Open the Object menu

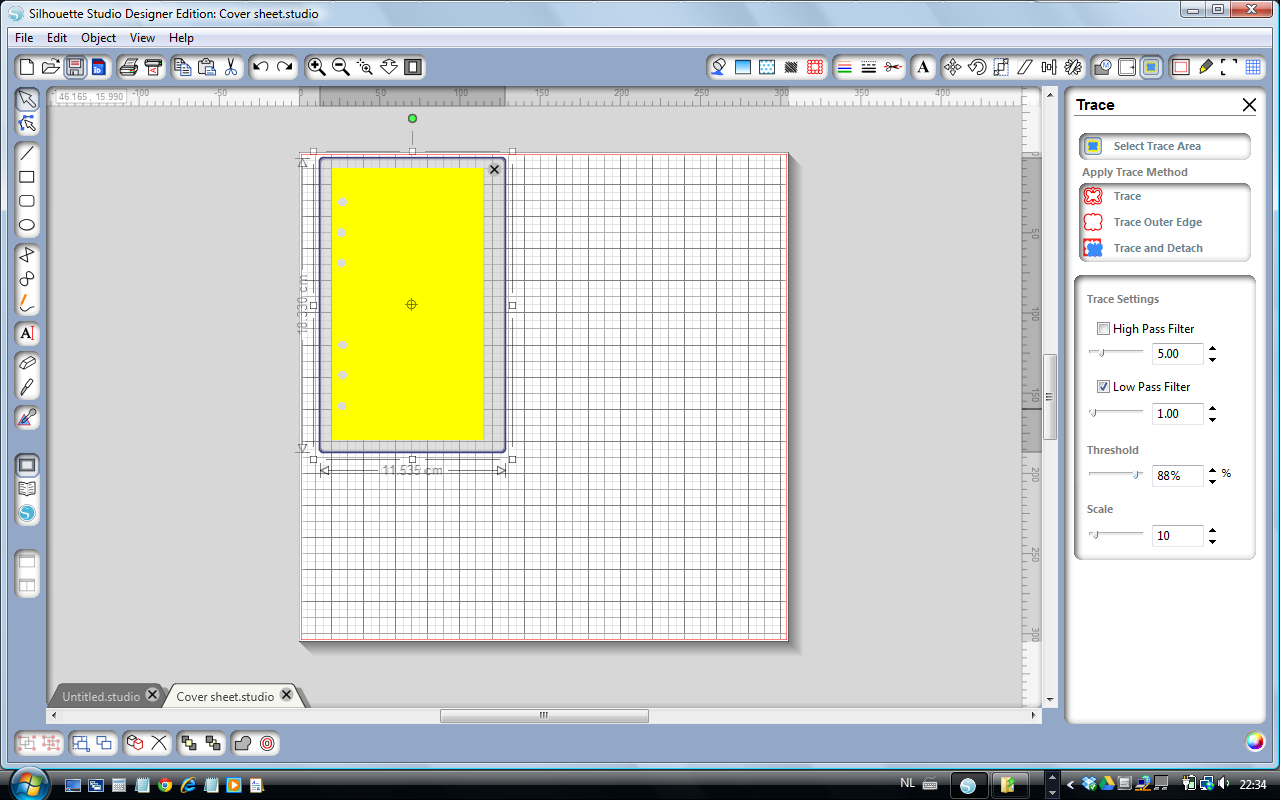pyautogui.click(x=98, y=37)
